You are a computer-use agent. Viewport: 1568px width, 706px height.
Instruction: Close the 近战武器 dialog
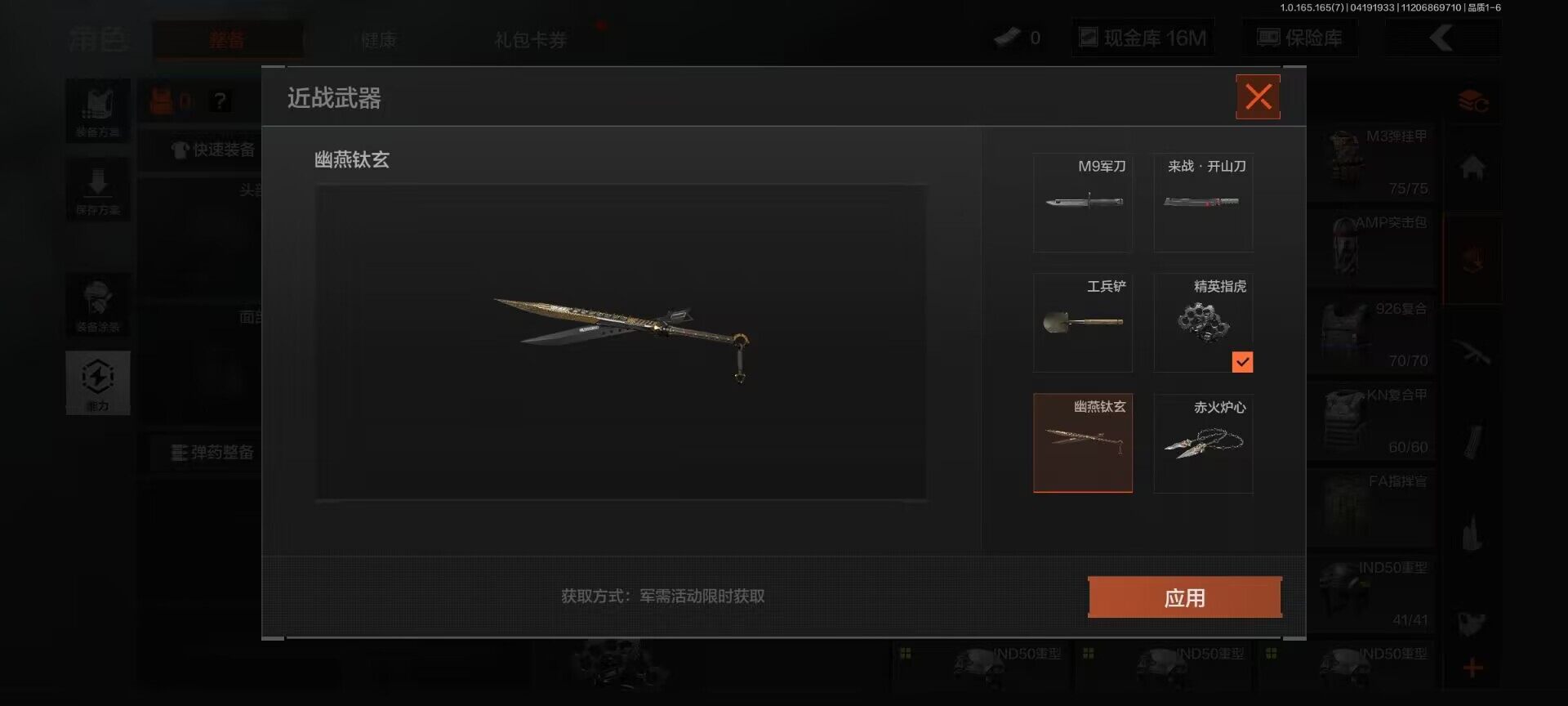1258,97
